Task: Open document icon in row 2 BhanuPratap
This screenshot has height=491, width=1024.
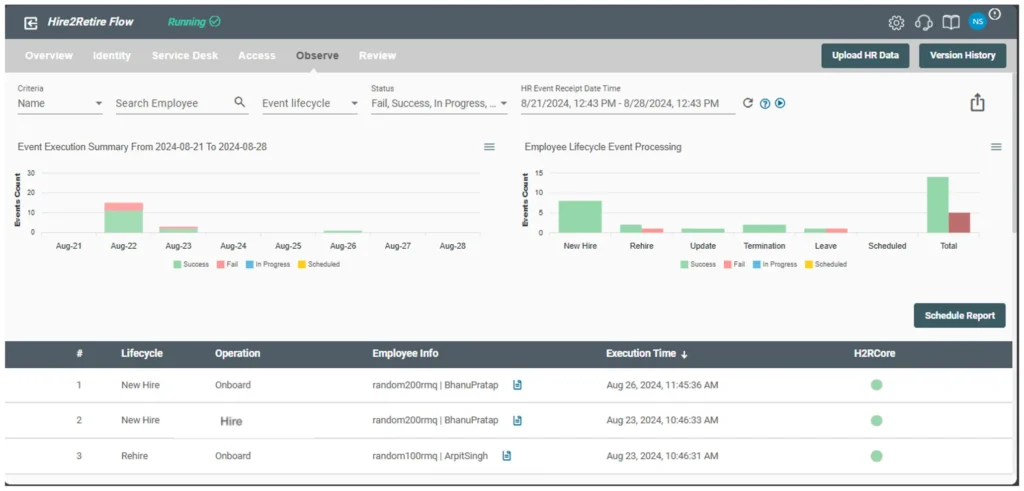Action: [517, 420]
